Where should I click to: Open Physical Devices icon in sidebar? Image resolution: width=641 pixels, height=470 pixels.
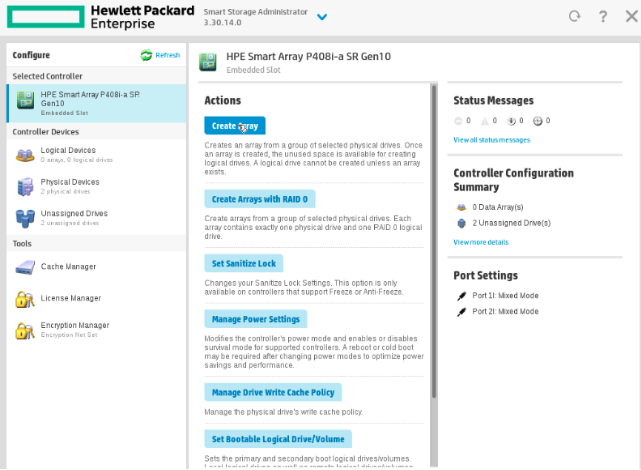coord(25,186)
